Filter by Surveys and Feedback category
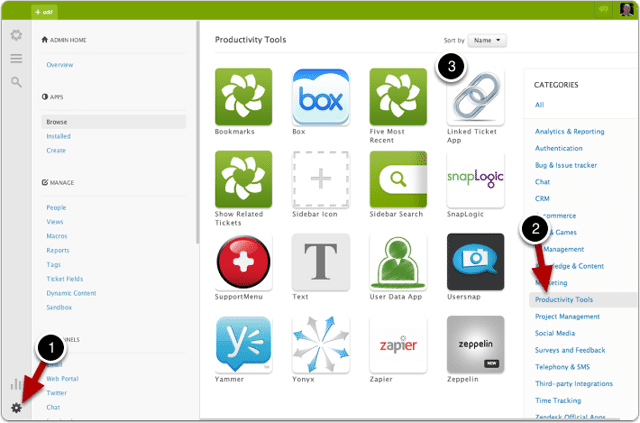This screenshot has height=423, width=640. click(570, 350)
